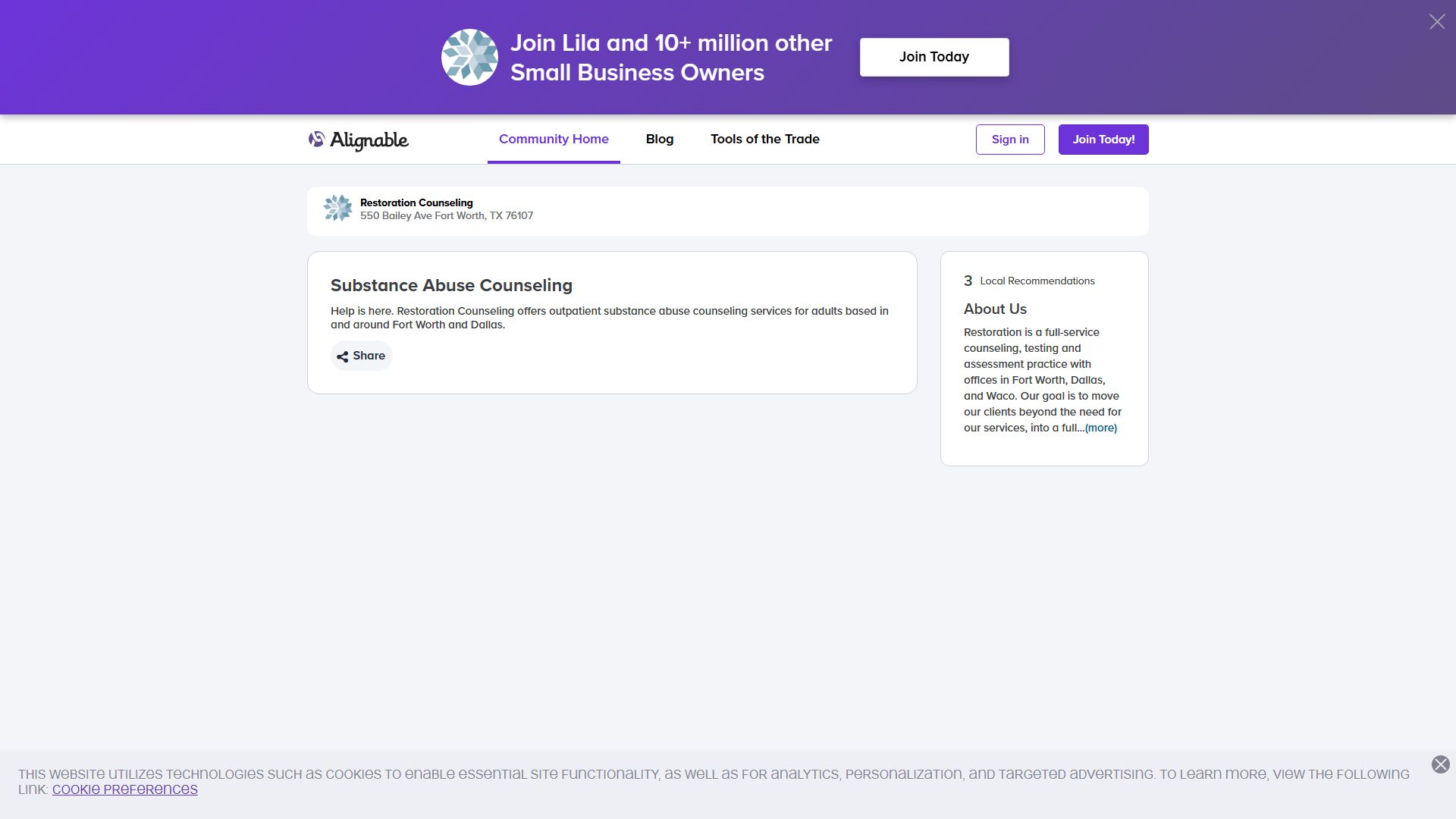Viewport: 1456px width, 819px height.
Task: Open the Restoration Counseling business name link
Action: [x=416, y=202]
